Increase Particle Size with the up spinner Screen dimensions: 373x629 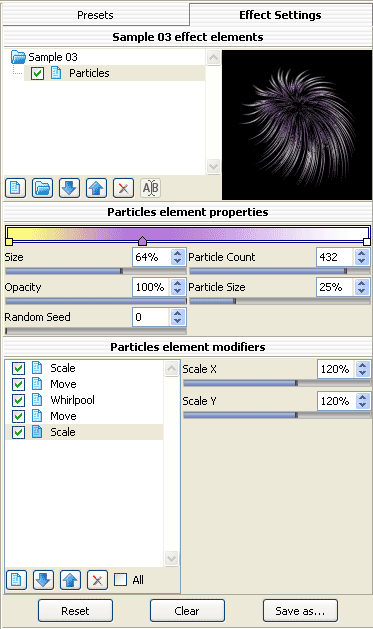pos(361,283)
